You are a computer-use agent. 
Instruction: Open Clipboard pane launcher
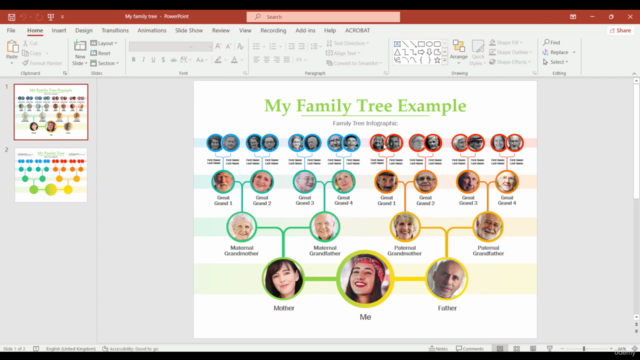click(65, 73)
